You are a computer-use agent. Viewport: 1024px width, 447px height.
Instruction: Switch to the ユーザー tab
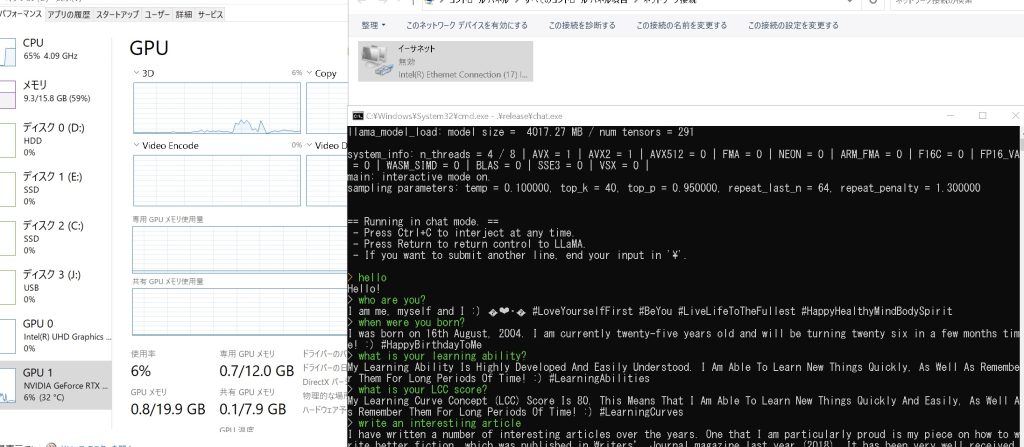(x=157, y=14)
